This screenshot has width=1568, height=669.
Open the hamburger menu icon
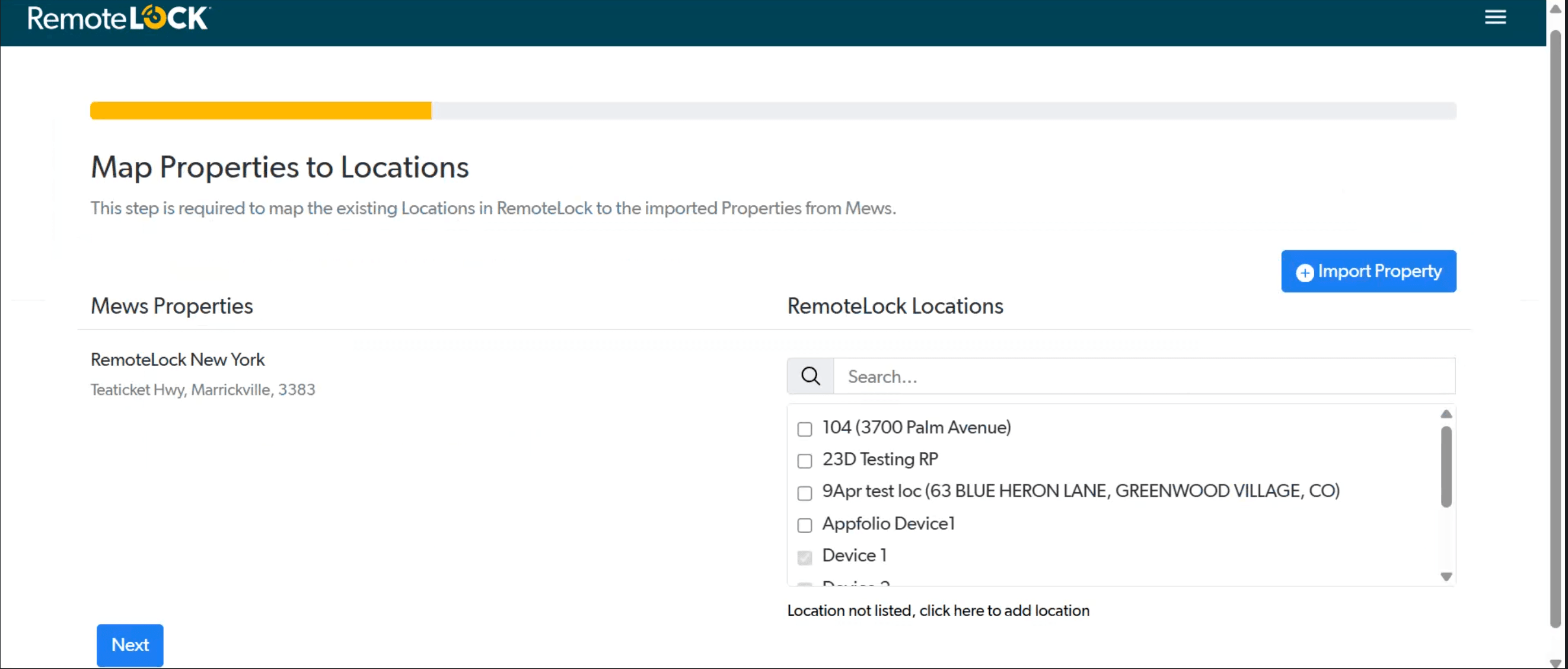pyautogui.click(x=1495, y=17)
